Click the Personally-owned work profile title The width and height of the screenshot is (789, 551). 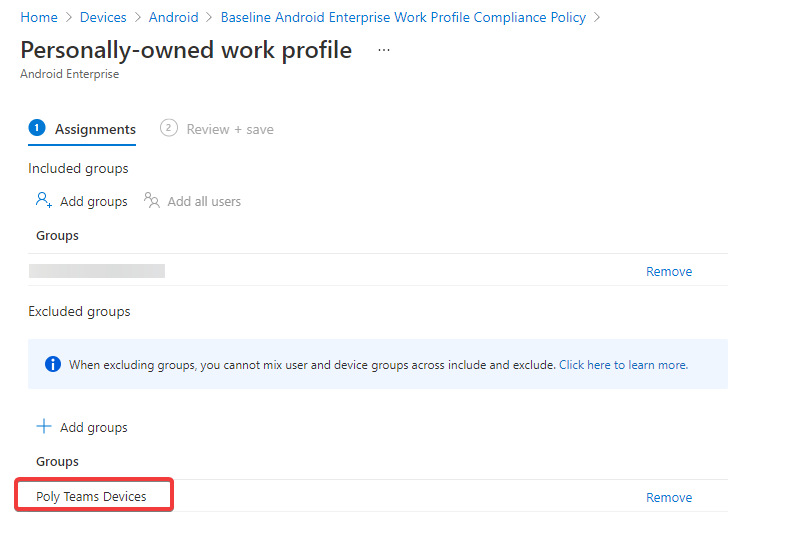point(186,50)
